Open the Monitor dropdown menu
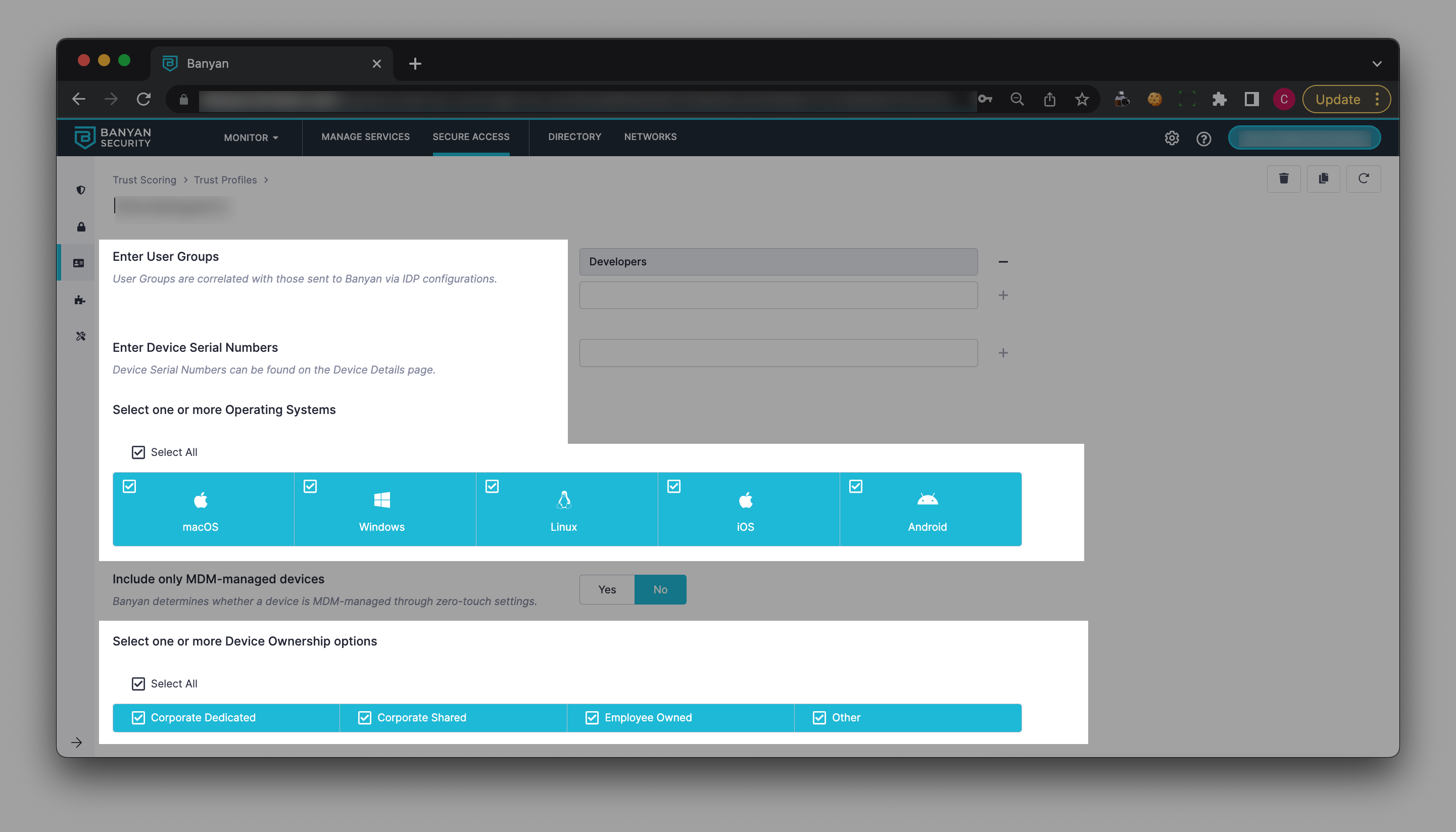 click(x=251, y=137)
